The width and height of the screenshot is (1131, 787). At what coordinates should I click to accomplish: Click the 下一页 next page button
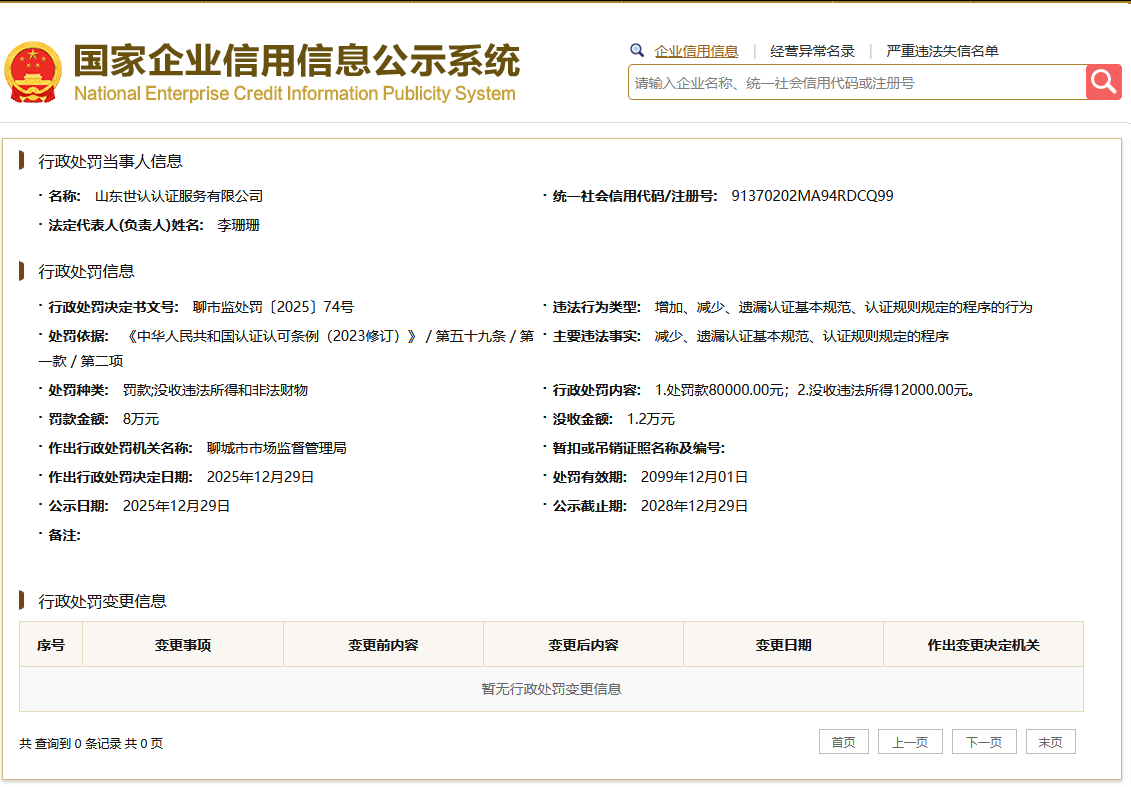click(985, 742)
